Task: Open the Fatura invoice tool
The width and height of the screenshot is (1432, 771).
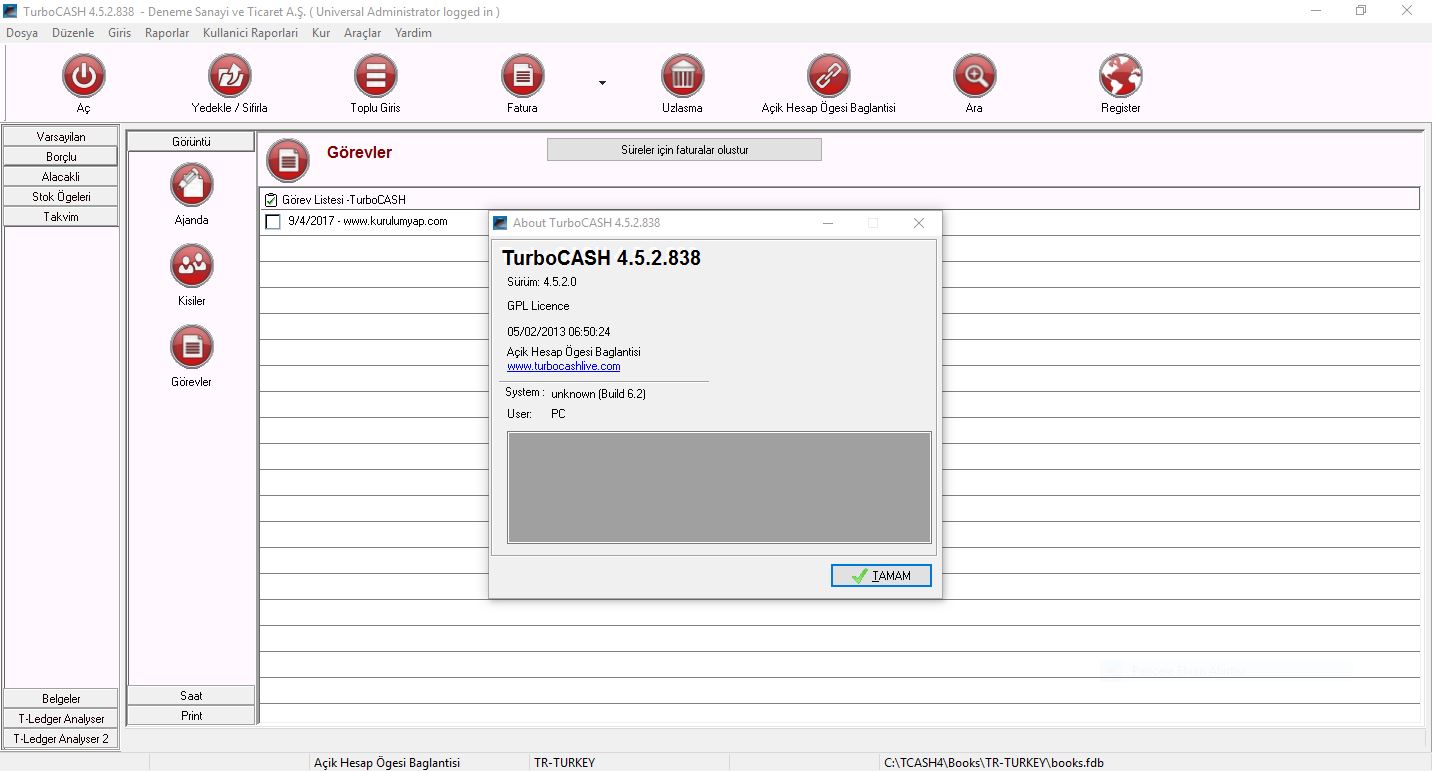Action: [522, 76]
